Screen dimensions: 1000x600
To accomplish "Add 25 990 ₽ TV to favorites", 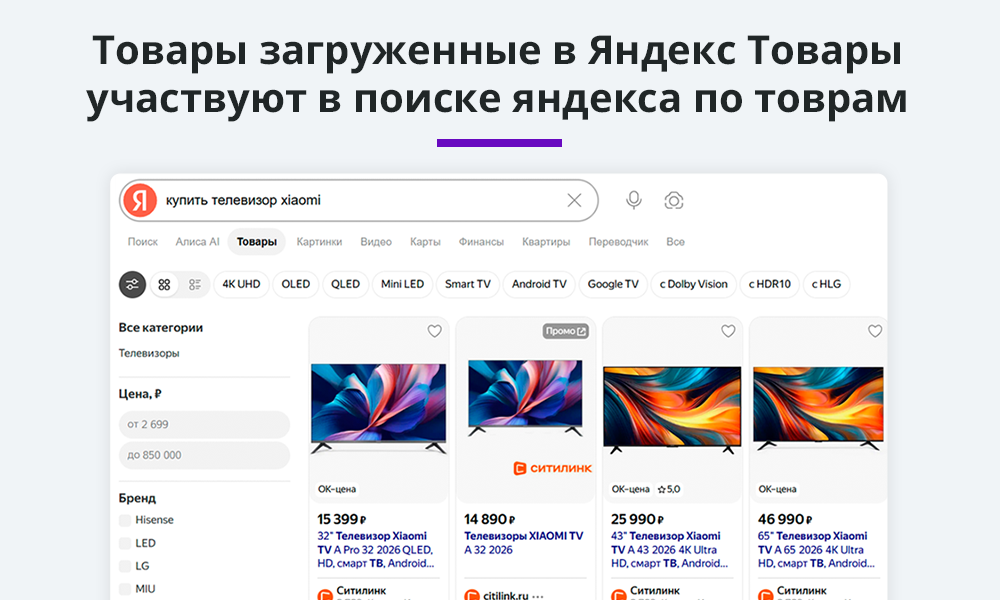I will [x=728, y=331].
